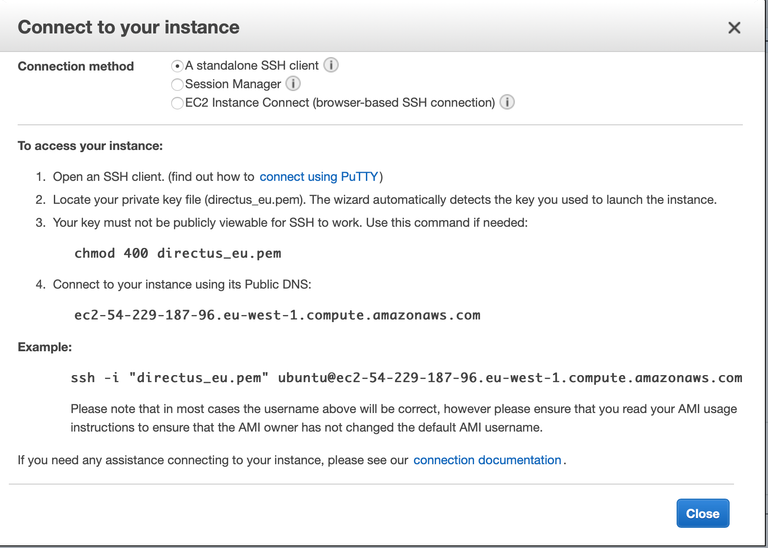Click the chmod 400 directus_eu.pem command
This screenshot has height=548, width=768.
(178, 253)
